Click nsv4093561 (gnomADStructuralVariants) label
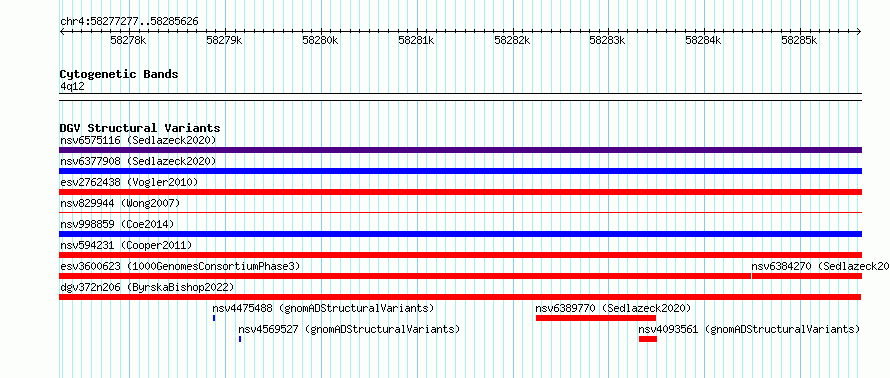 click(x=749, y=329)
